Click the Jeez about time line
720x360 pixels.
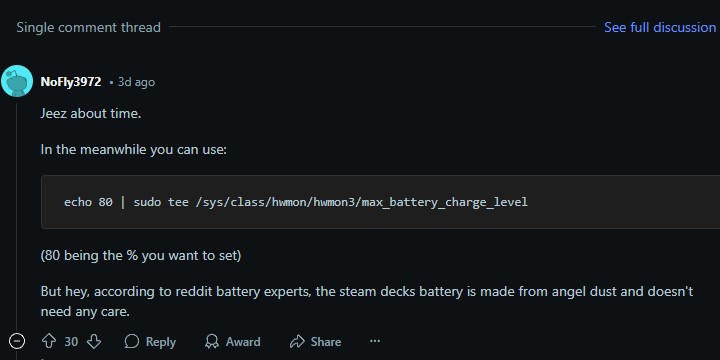click(90, 113)
